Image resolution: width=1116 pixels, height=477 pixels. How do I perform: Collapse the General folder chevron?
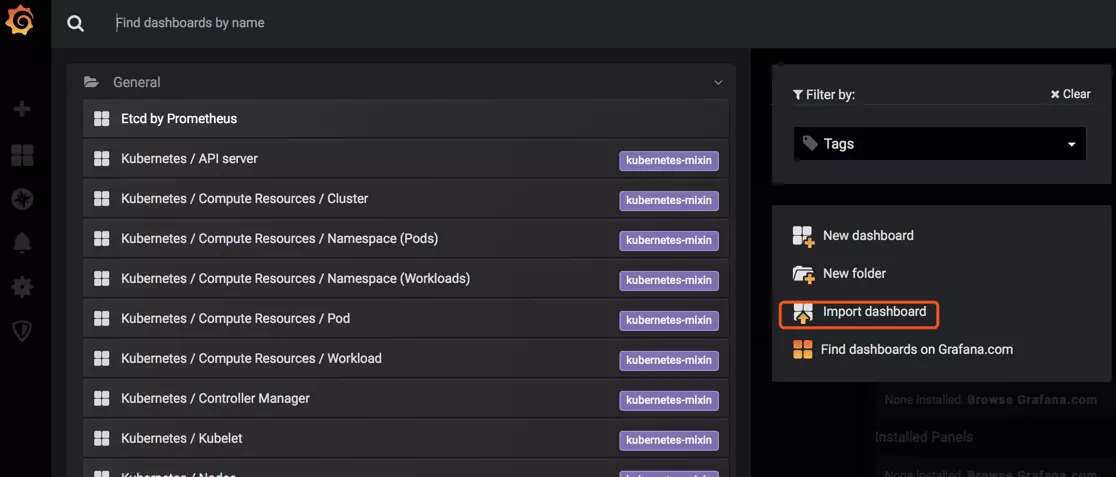tap(718, 83)
